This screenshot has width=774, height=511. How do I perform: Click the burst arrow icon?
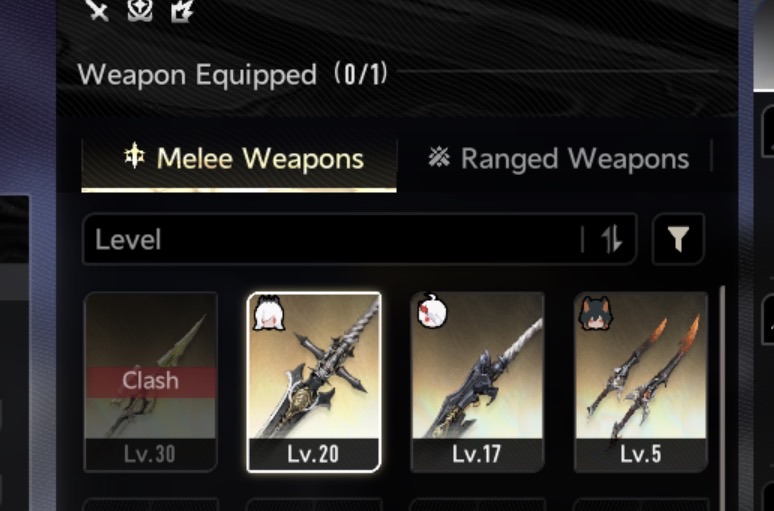(x=182, y=10)
